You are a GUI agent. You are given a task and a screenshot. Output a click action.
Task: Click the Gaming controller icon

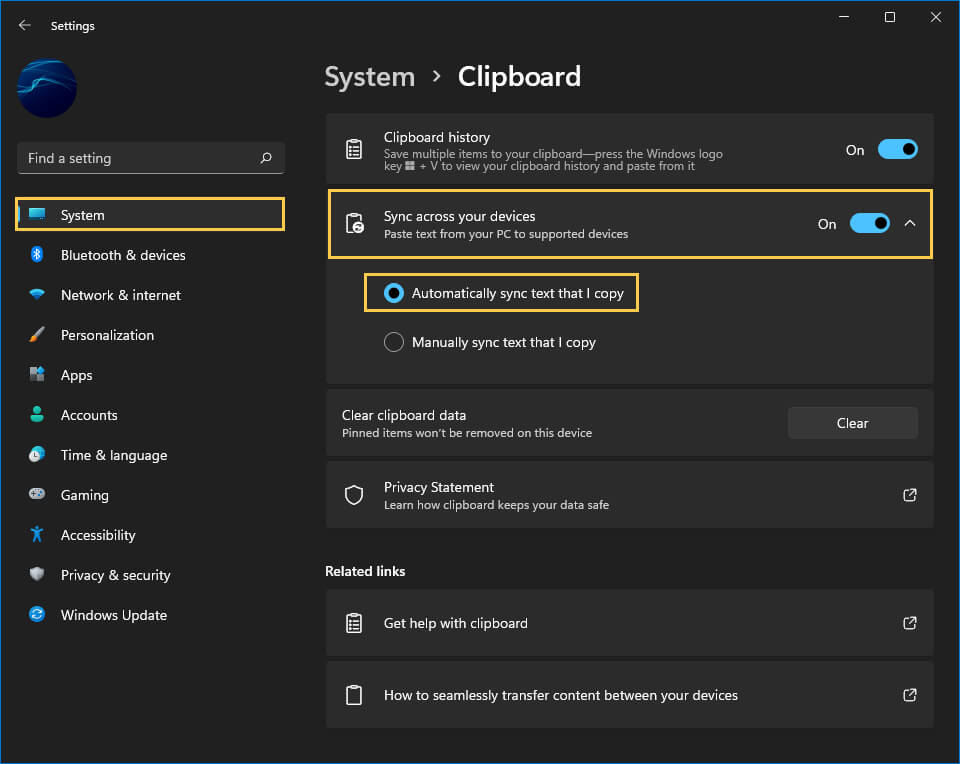pyautogui.click(x=37, y=494)
